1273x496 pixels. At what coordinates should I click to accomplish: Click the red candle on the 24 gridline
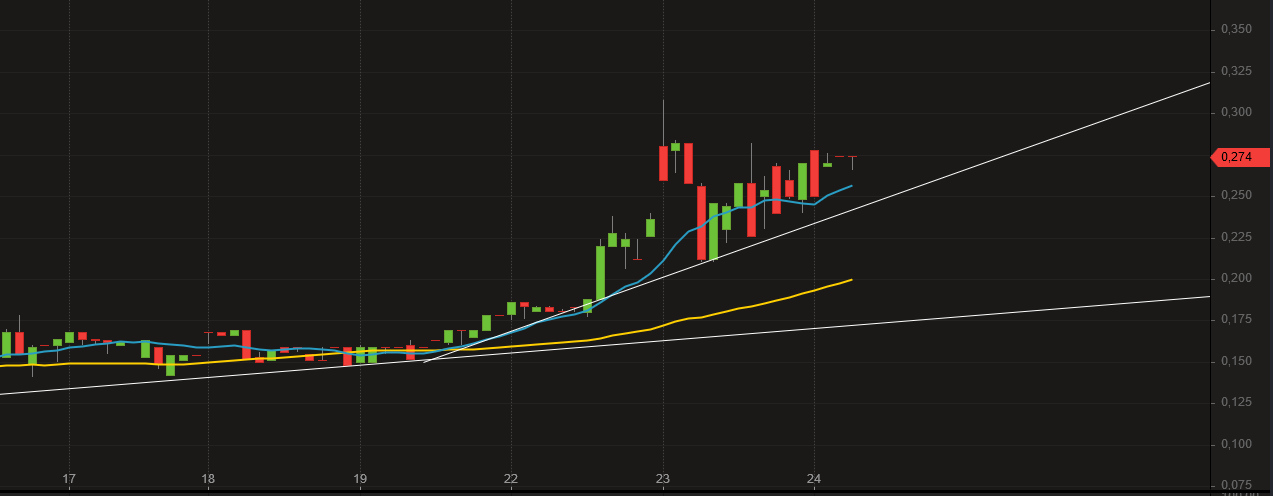click(x=814, y=173)
